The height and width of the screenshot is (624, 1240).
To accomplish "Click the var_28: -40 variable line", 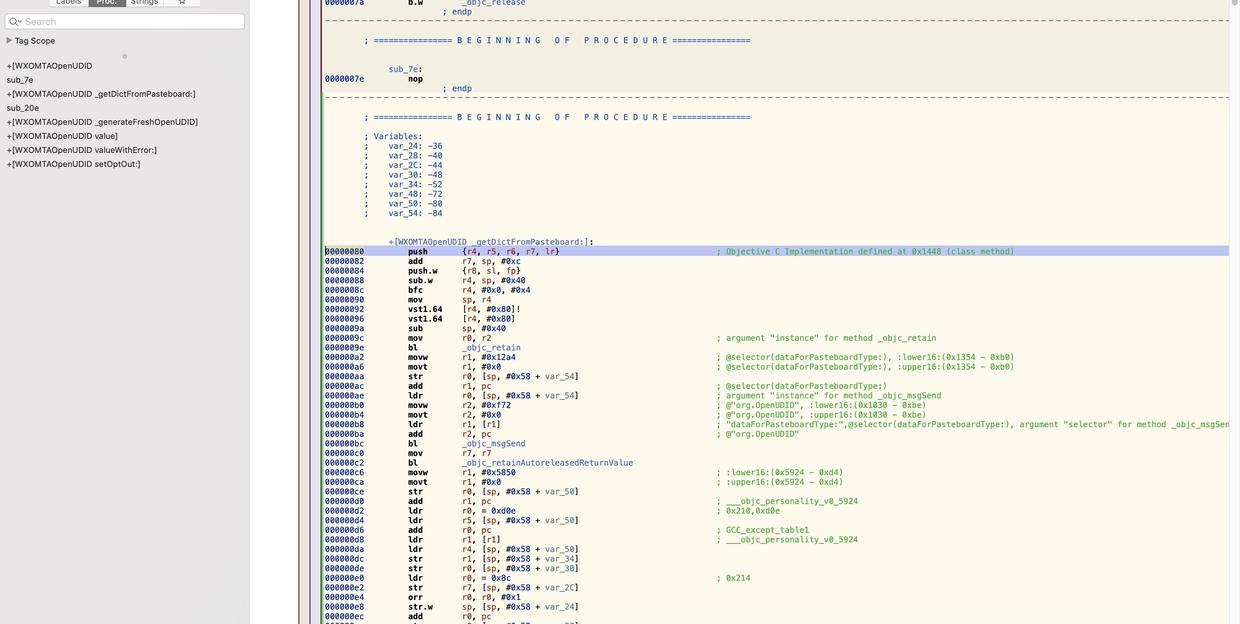I will [403, 156].
